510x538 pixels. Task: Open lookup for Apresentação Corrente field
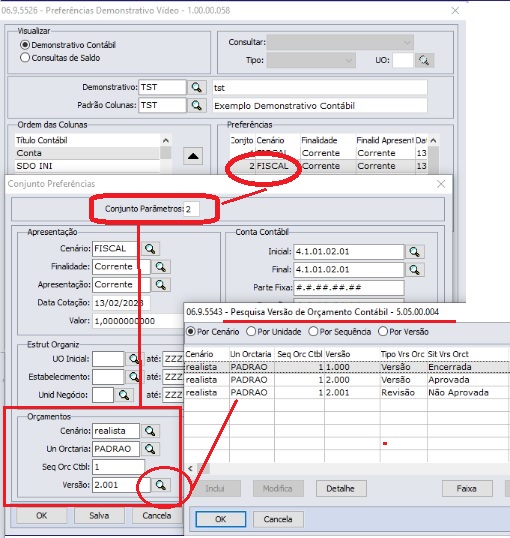tap(161, 285)
